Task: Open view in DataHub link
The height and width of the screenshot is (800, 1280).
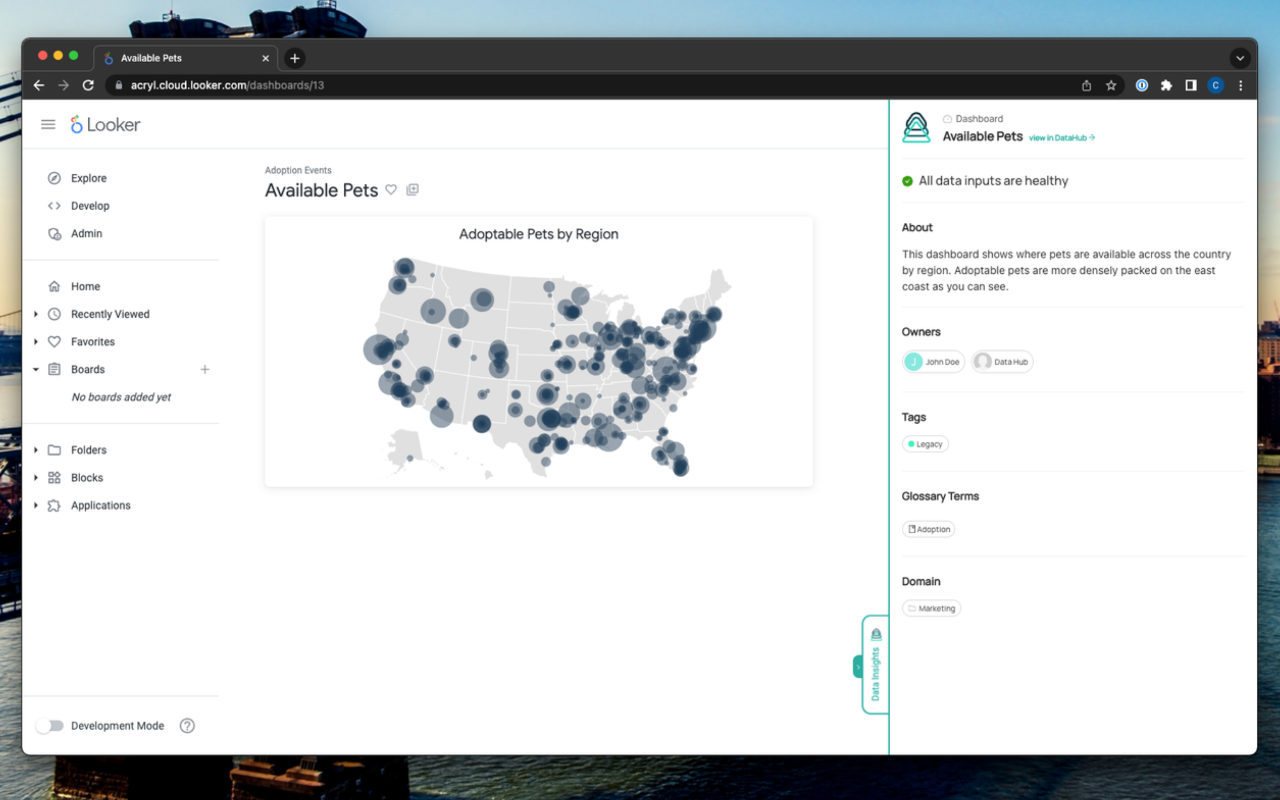Action: pos(1062,137)
